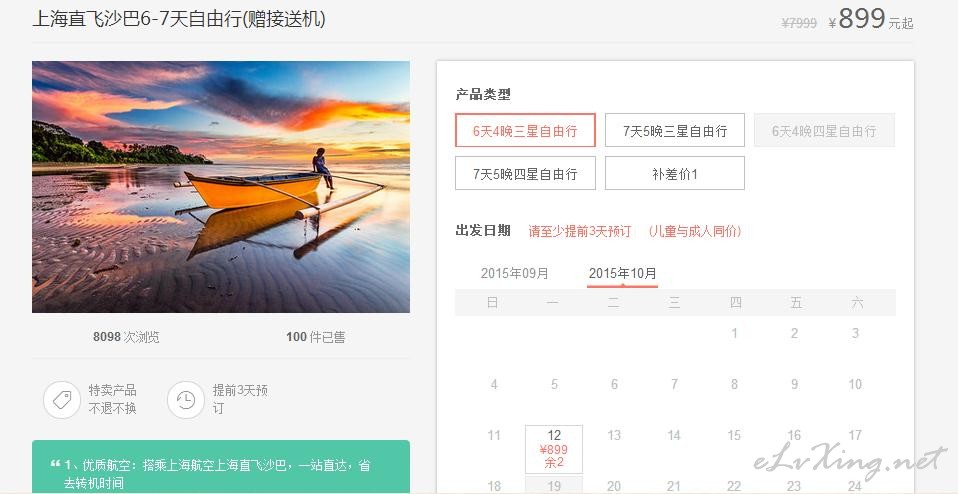The width and height of the screenshot is (958, 494).
Task: Click the 请至少提前3天预订 notice text
Action: pos(579,231)
